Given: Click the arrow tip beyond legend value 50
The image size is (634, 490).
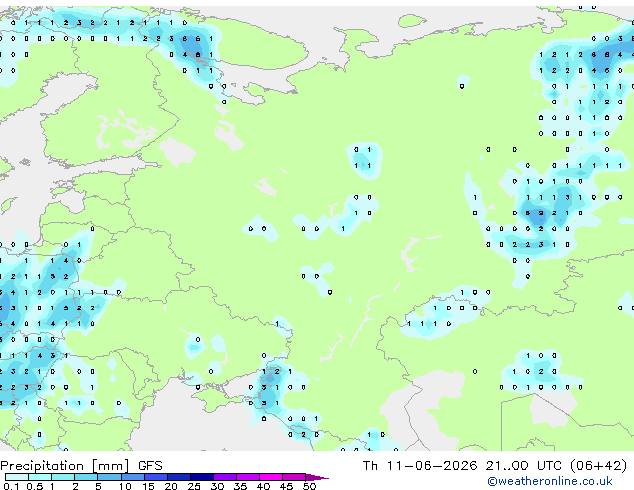Looking at the screenshot, I should [317, 477].
